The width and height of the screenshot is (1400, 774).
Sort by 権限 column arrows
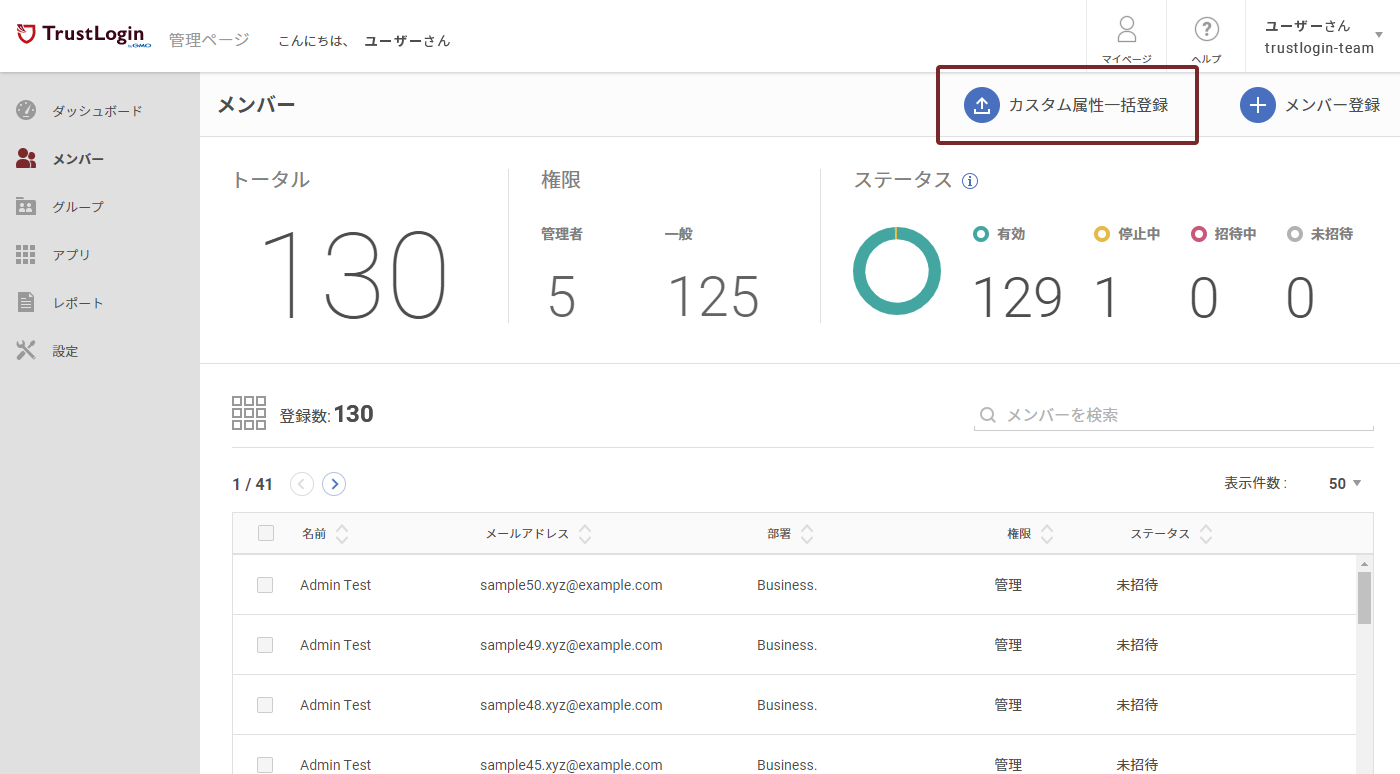tap(1047, 534)
